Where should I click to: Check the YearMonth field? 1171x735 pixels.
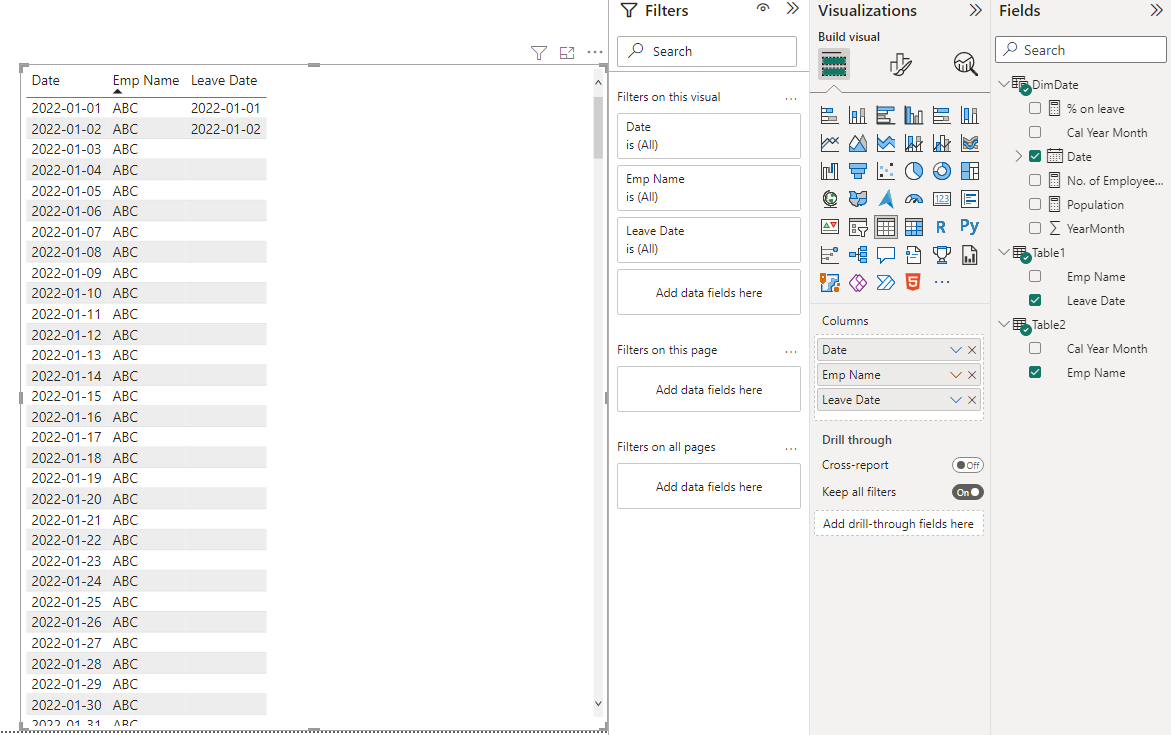click(1034, 228)
